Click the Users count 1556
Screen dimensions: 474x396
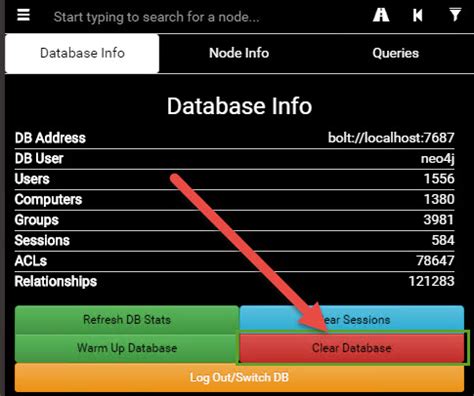[439, 179]
